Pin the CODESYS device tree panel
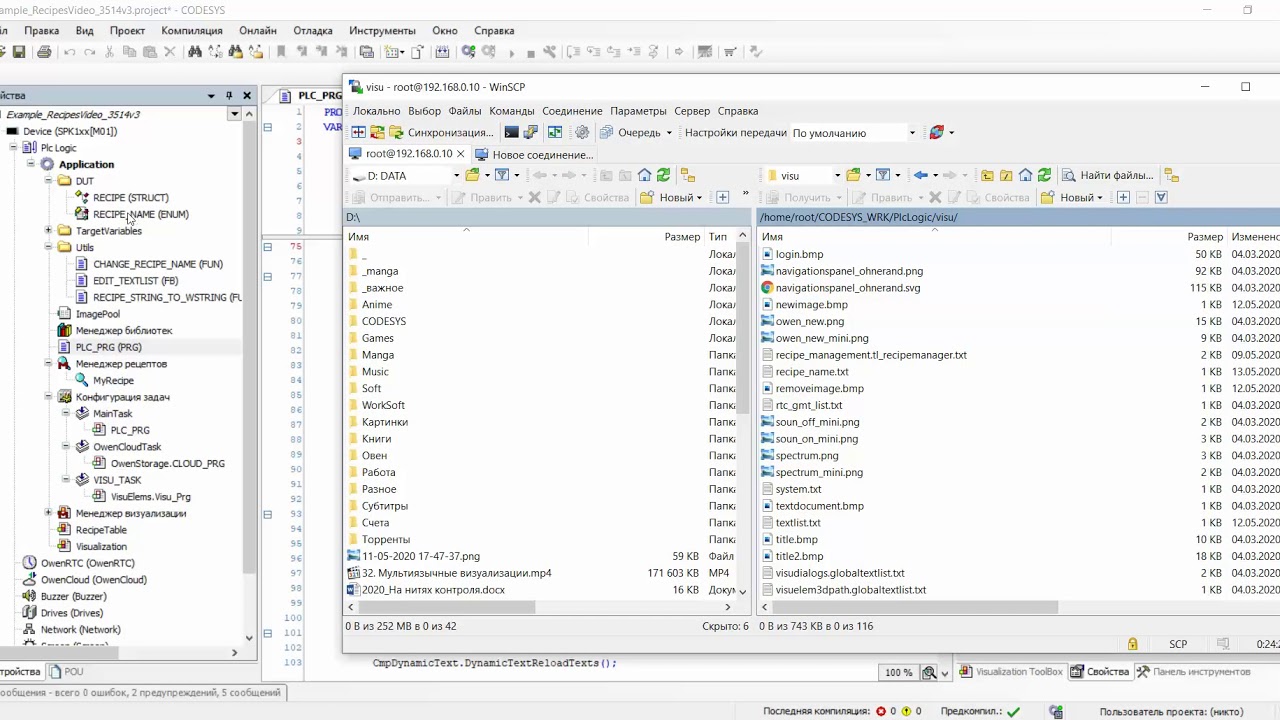The height and width of the screenshot is (720, 1280). pos(229,95)
